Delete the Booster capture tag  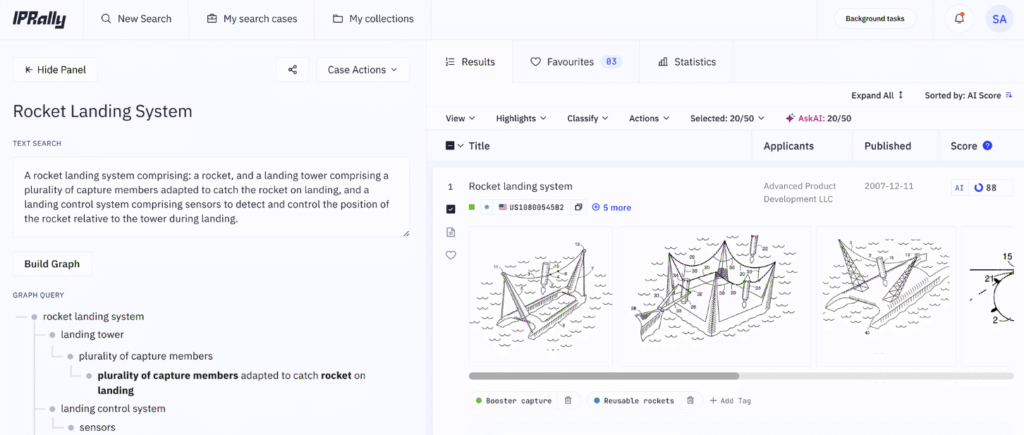568,401
